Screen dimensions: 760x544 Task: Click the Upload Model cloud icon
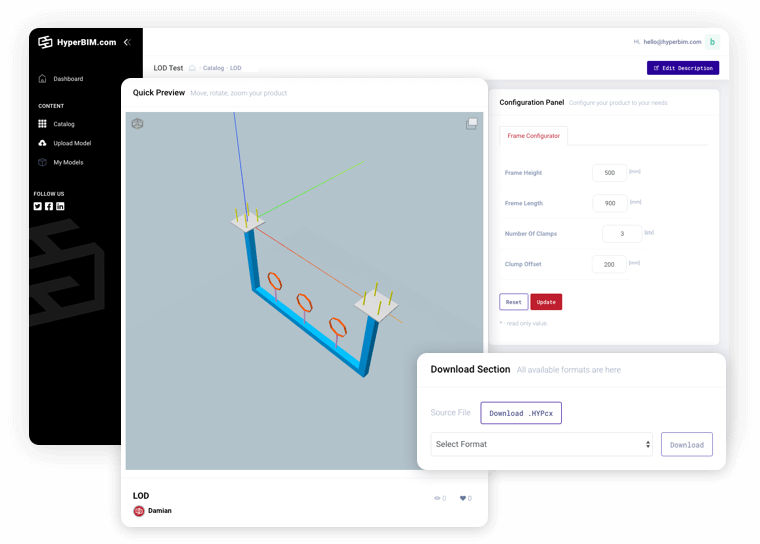pos(43,143)
